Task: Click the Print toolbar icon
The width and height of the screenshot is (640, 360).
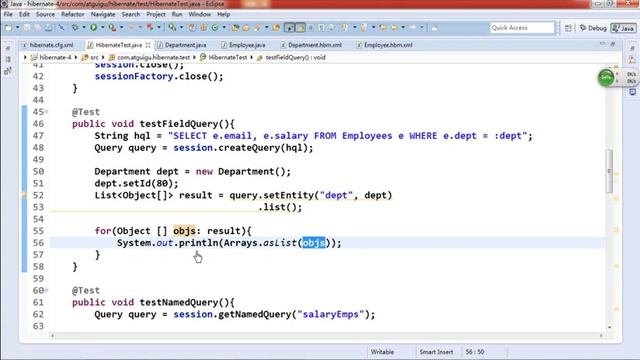Action: (x=48, y=28)
